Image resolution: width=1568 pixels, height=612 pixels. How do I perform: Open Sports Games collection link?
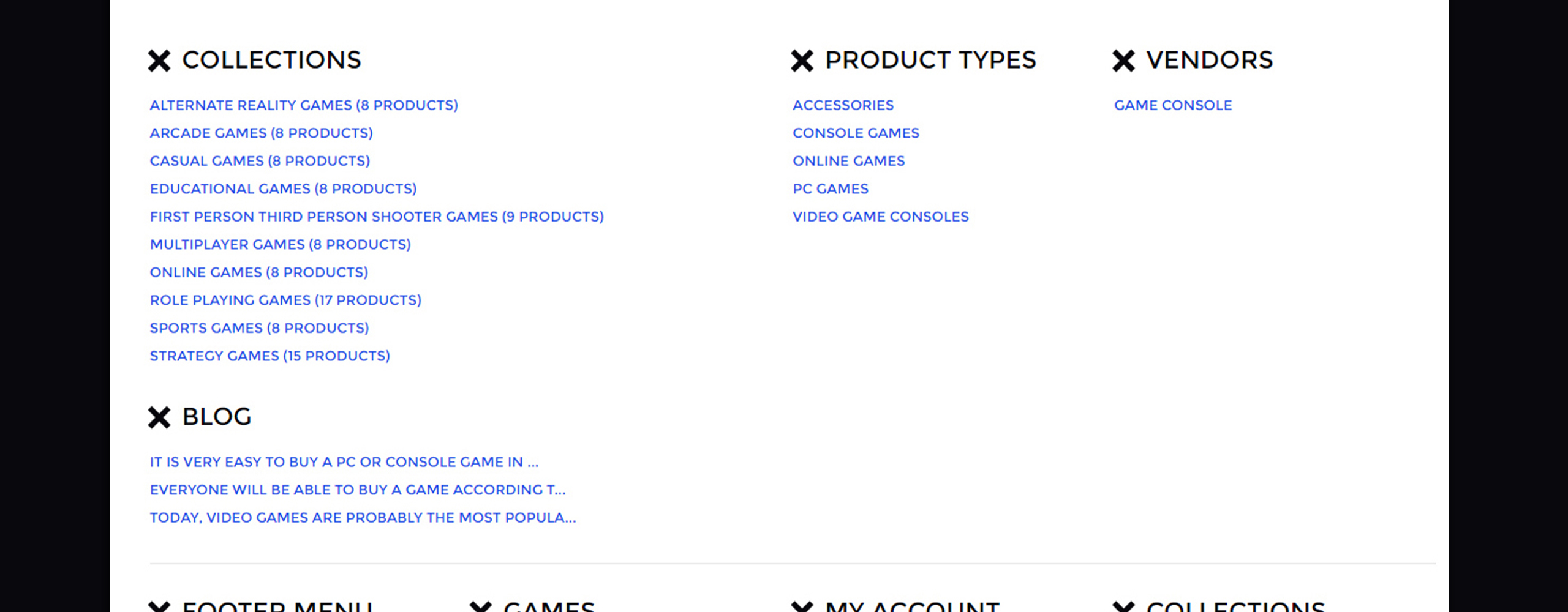coord(260,328)
